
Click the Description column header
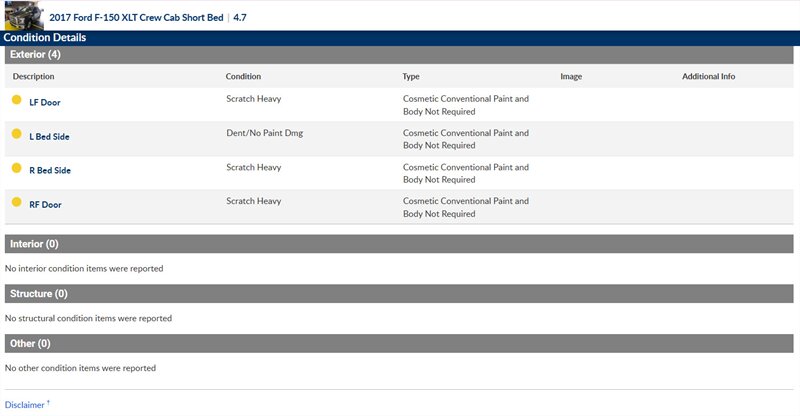coord(33,76)
